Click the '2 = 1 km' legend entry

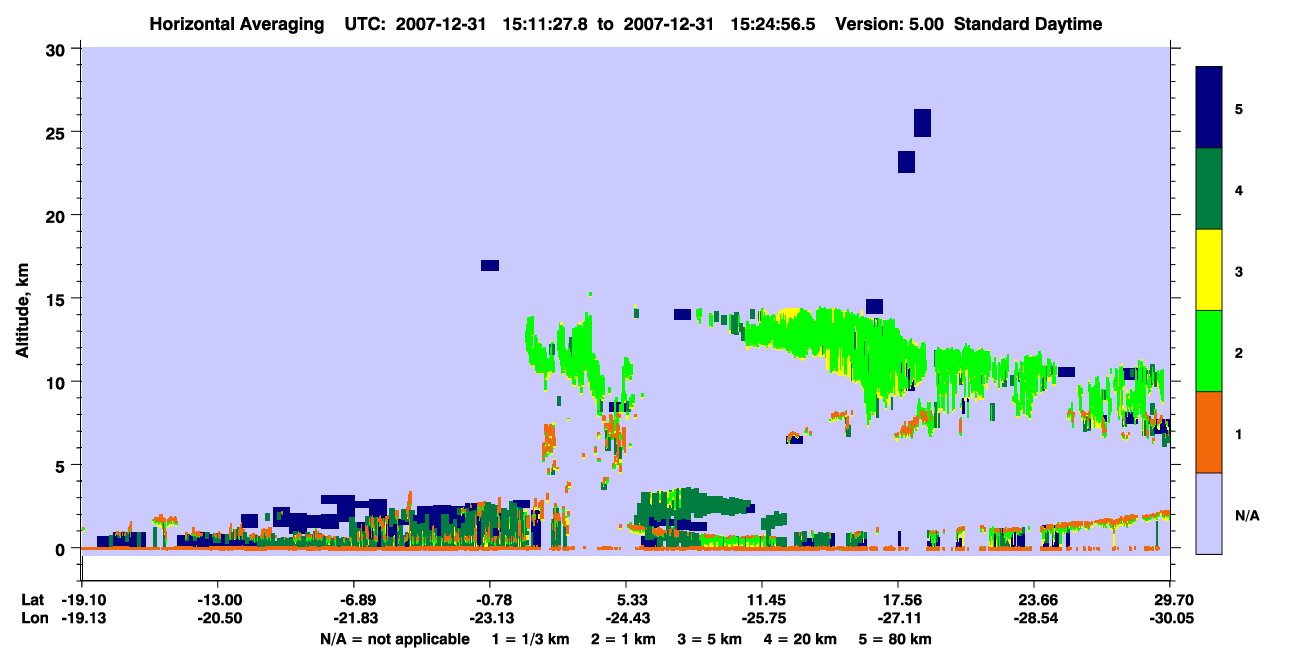click(x=623, y=638)
